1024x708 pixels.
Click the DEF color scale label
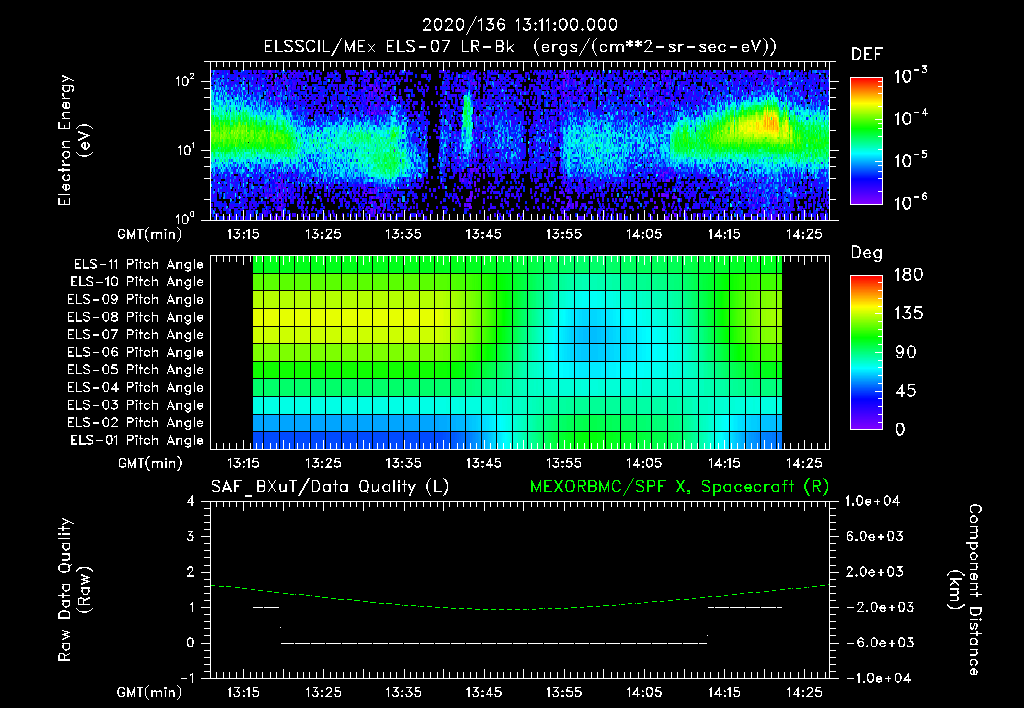[867, 54]
